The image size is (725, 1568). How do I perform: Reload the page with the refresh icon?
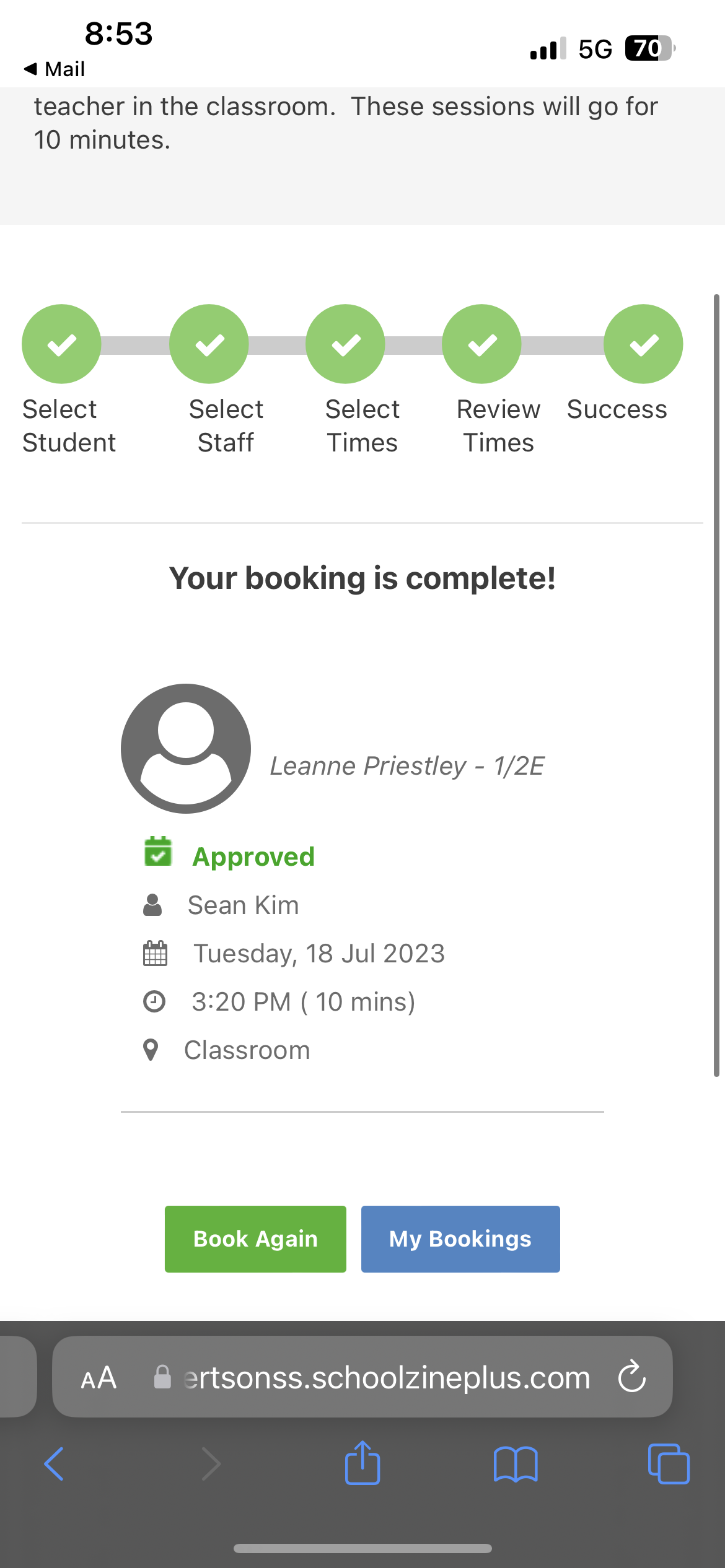point(632,1377)
